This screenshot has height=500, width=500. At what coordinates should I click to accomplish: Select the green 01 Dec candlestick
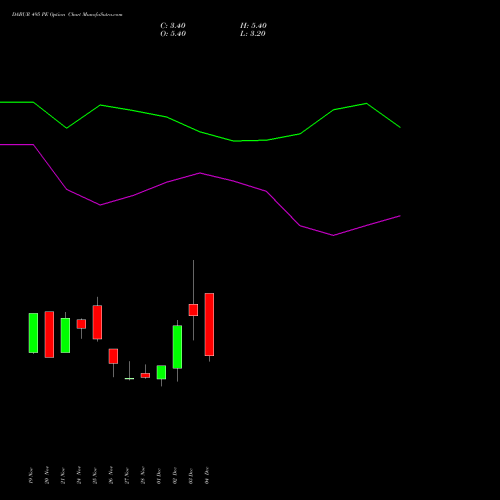coord(161,372)
